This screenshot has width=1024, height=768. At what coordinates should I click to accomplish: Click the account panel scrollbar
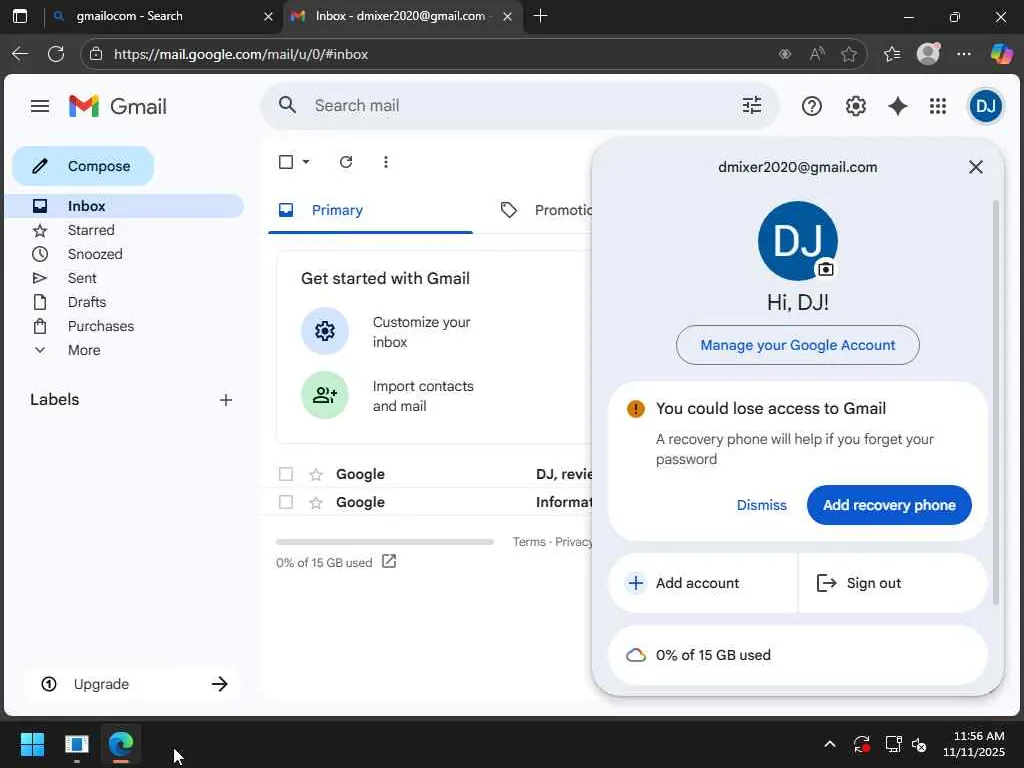995,402
